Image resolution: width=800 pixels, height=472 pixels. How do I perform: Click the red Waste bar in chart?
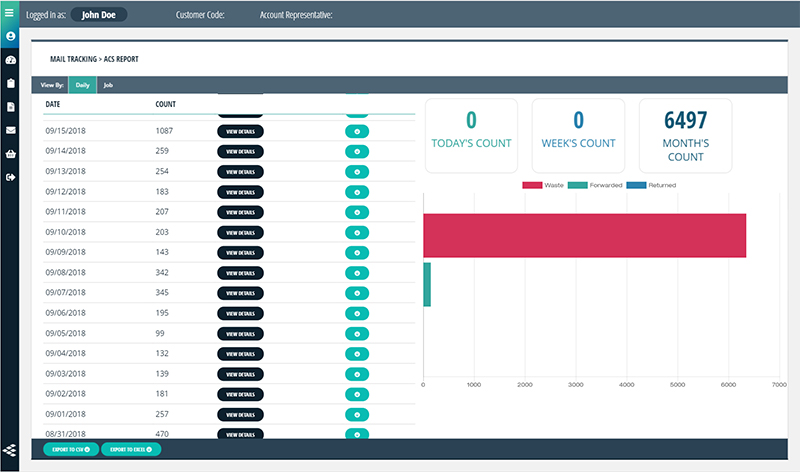tap(584, 235)
